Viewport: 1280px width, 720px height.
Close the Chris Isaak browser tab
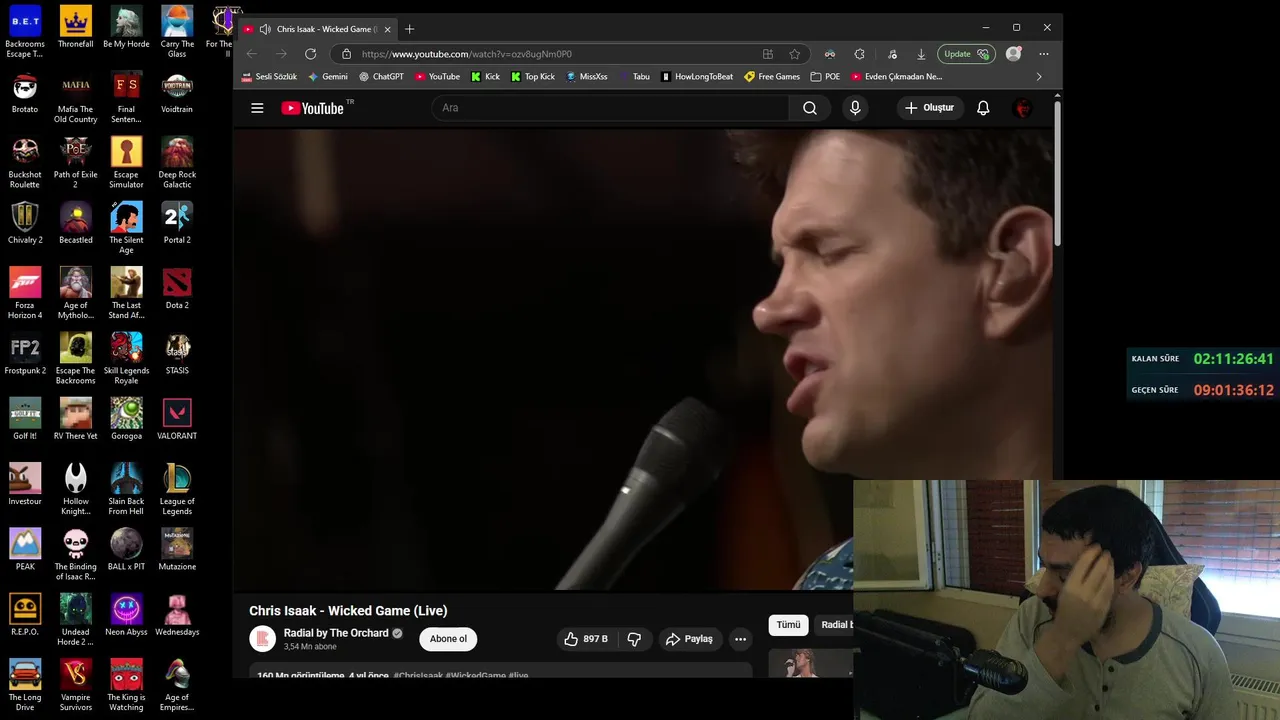[387, 29]
